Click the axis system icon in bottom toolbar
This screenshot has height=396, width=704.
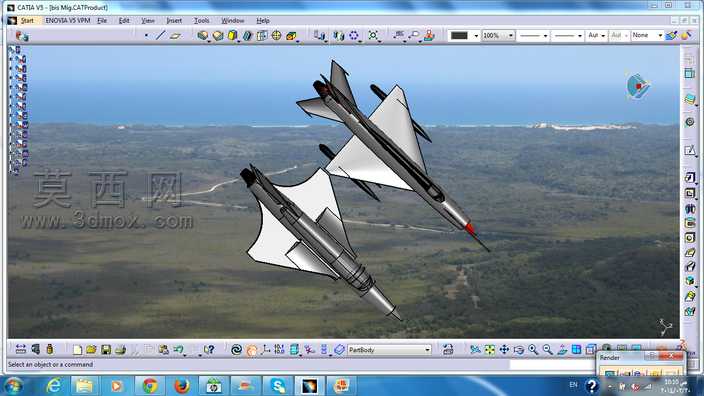point(265,350)
